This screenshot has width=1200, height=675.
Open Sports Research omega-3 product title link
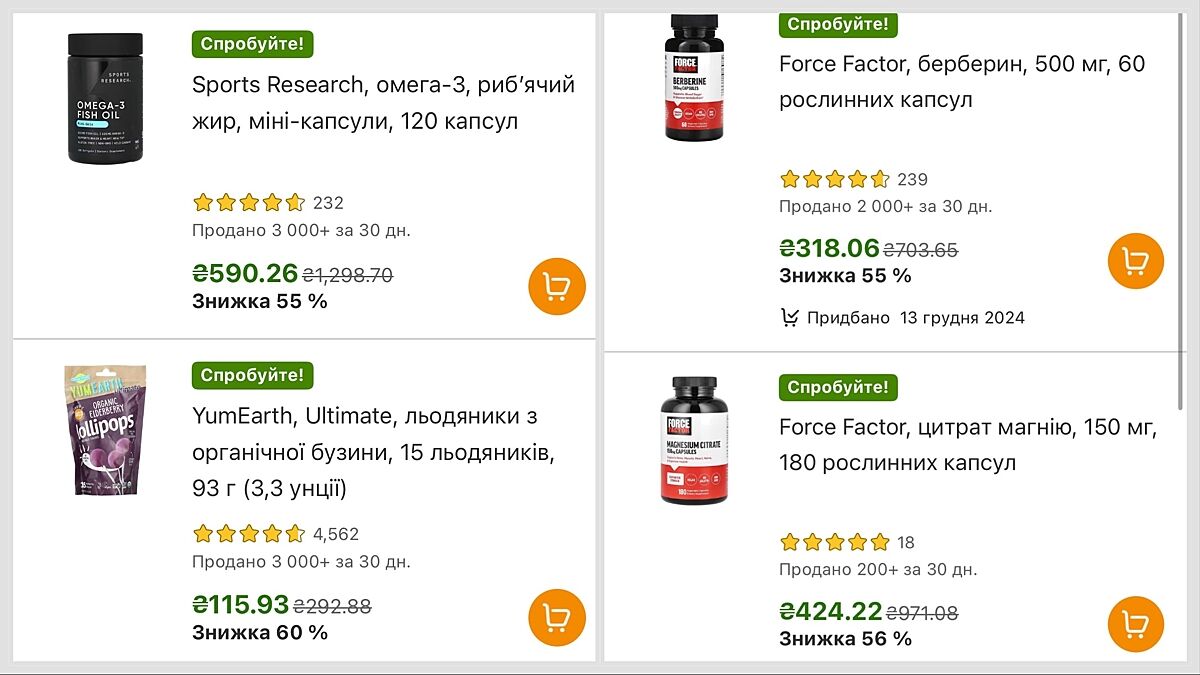click(x=383, y=103)
